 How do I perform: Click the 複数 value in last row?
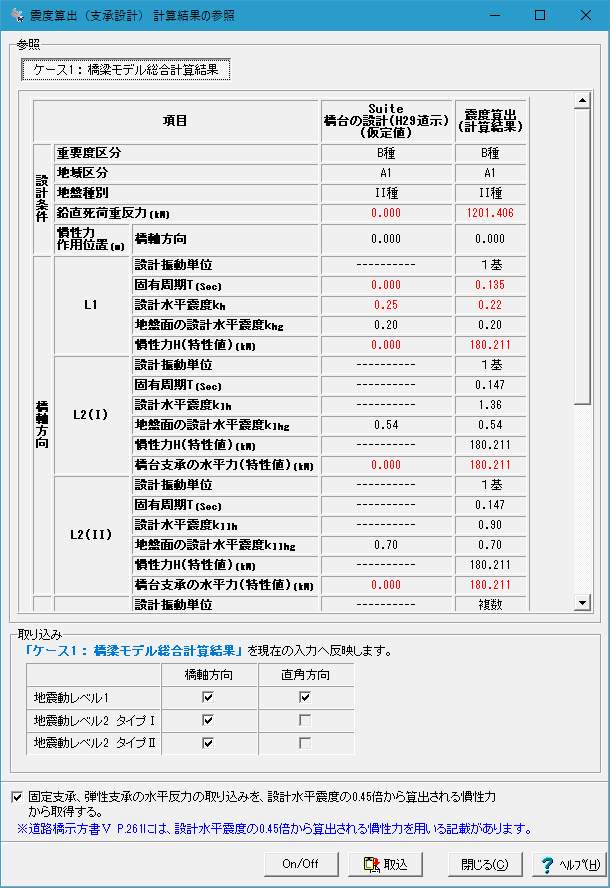(490, 604)
